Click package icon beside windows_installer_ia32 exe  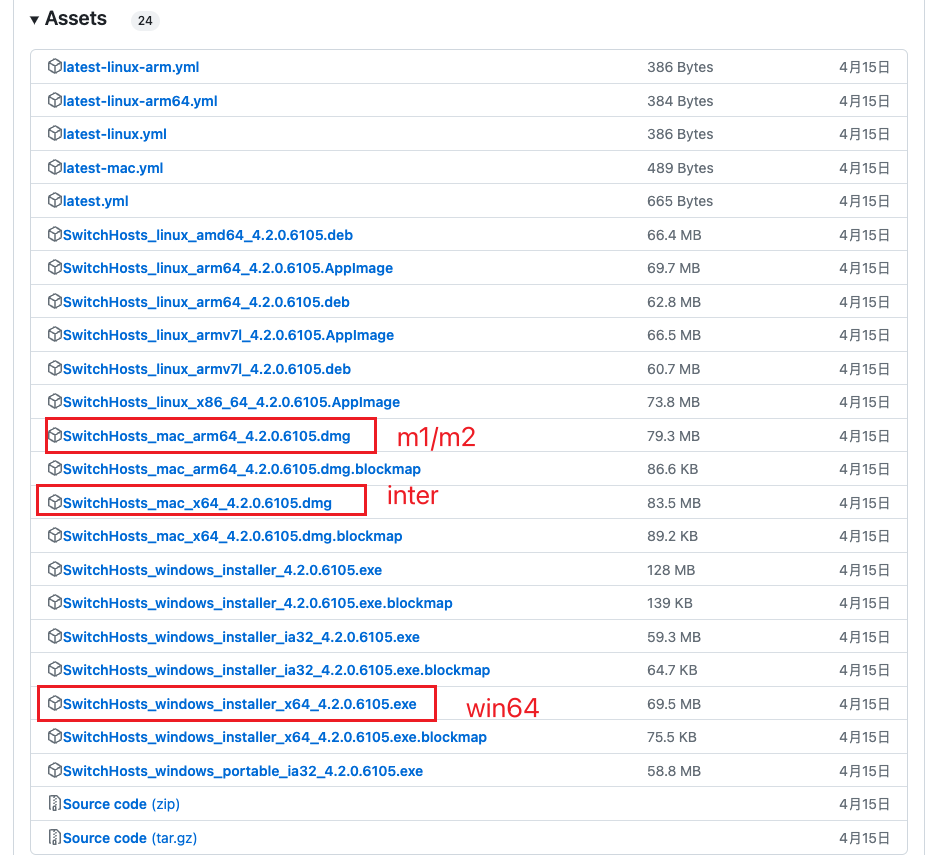(x=54, y=635)
